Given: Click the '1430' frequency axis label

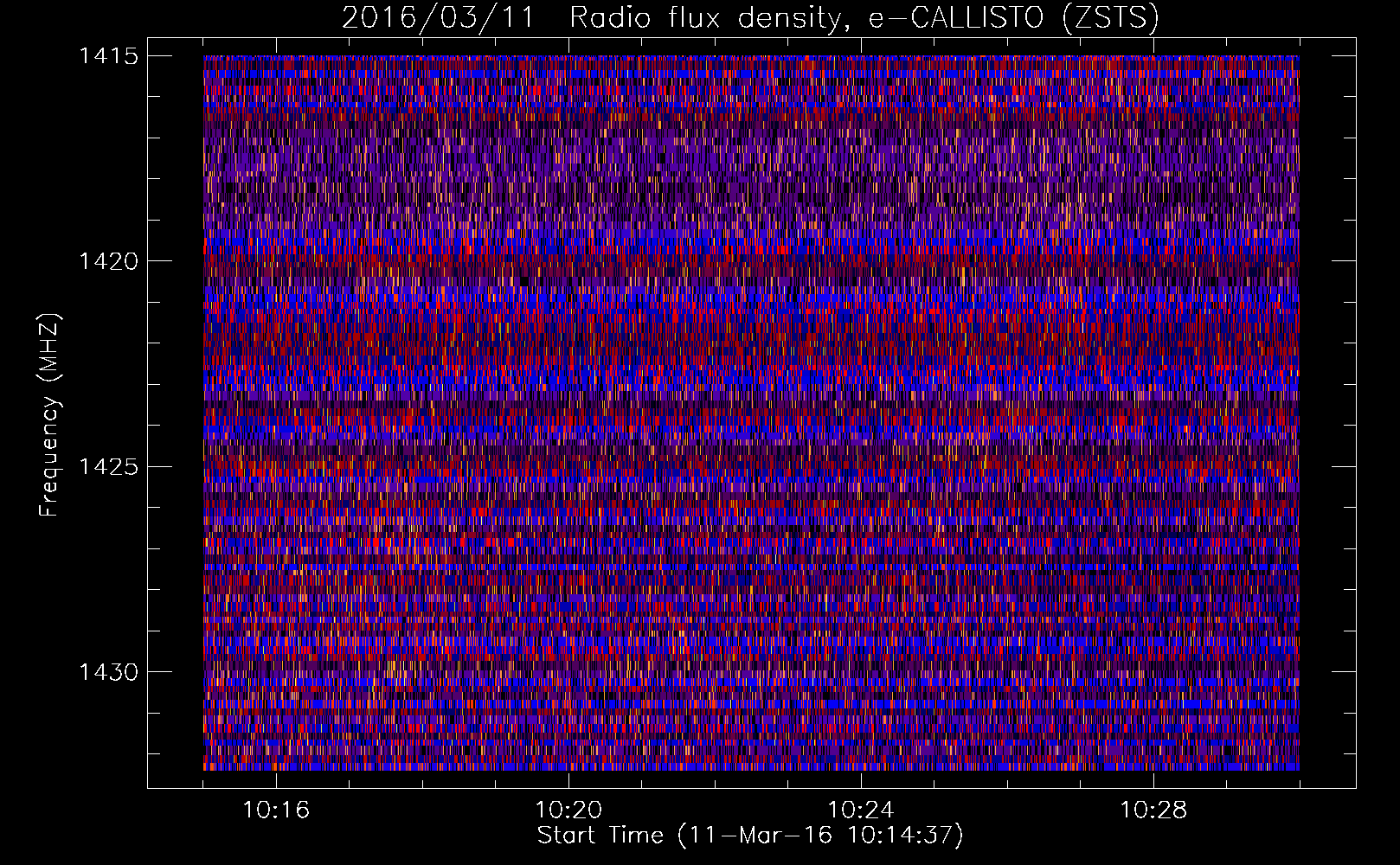Looking at the screenshot, I should (108, 672).
